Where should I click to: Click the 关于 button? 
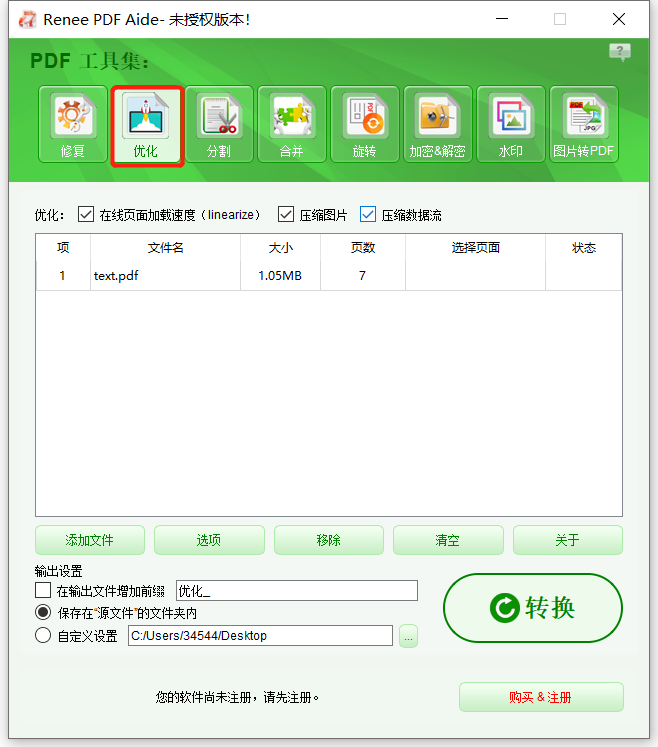[x=568, y=540]
